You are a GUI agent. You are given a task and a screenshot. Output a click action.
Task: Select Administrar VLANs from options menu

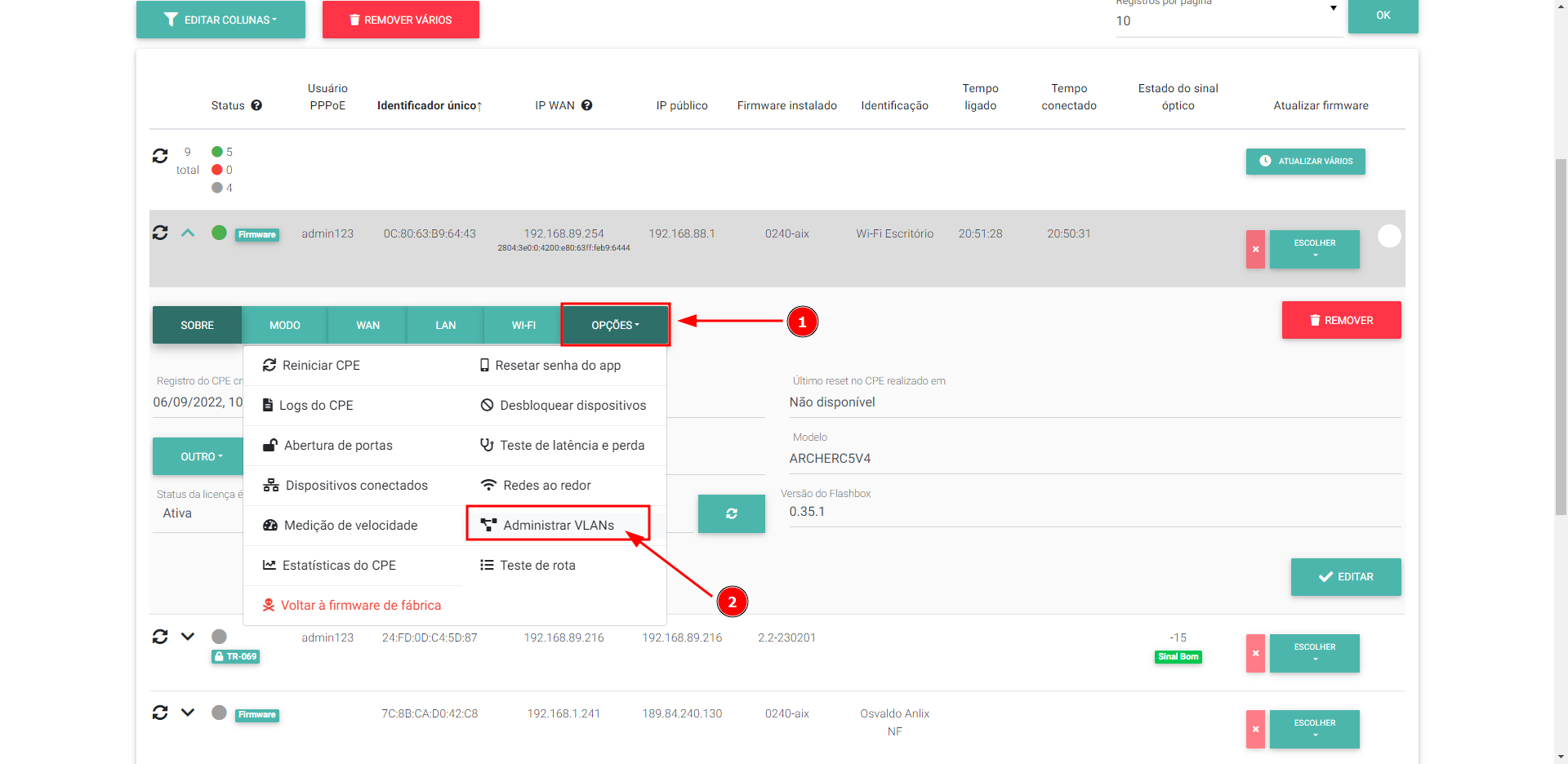click(558, 525)
